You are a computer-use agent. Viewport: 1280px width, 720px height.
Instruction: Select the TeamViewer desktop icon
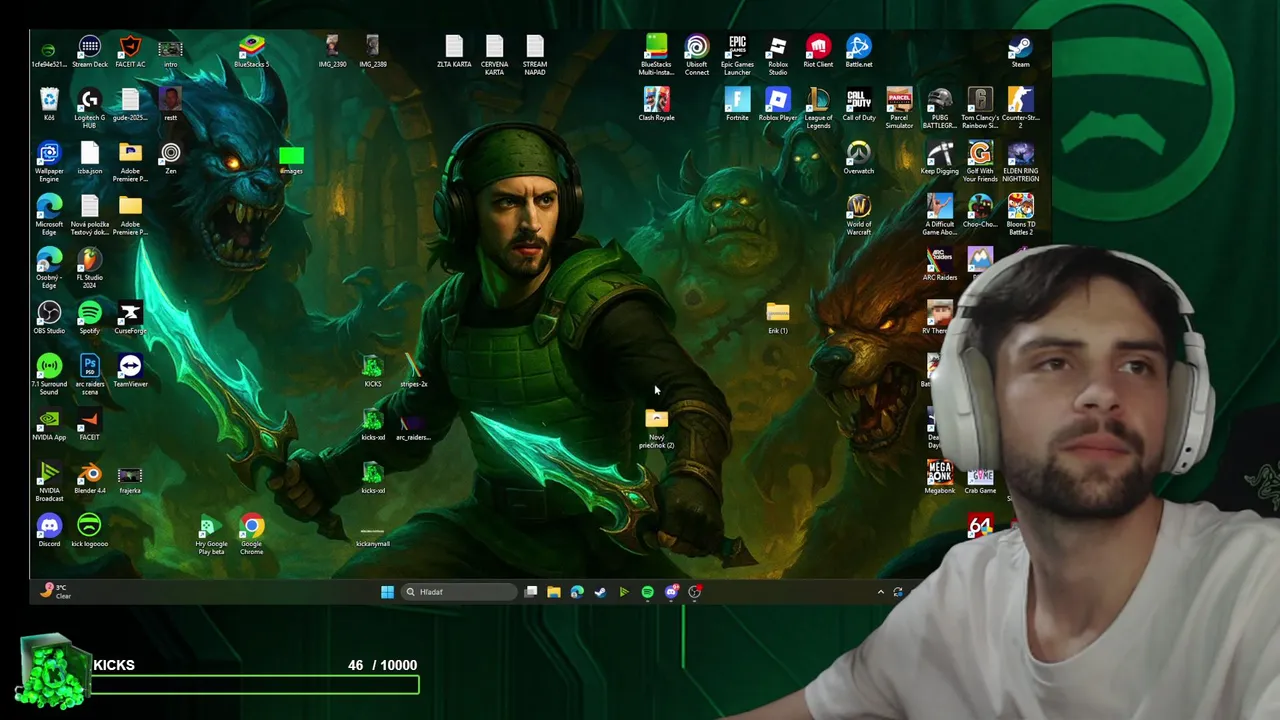click(x=130, y=371)
